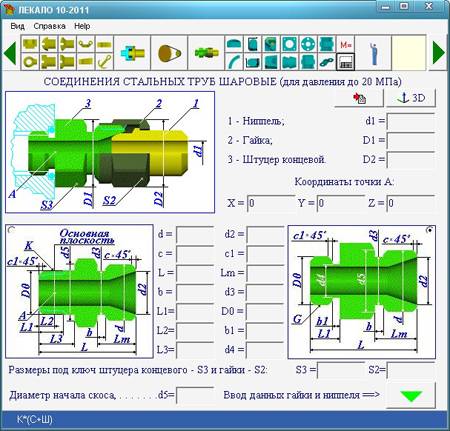Click the assembly diagram with parts 1, 2, 3
Screen dimensions: 450x431
pos(110,152)
